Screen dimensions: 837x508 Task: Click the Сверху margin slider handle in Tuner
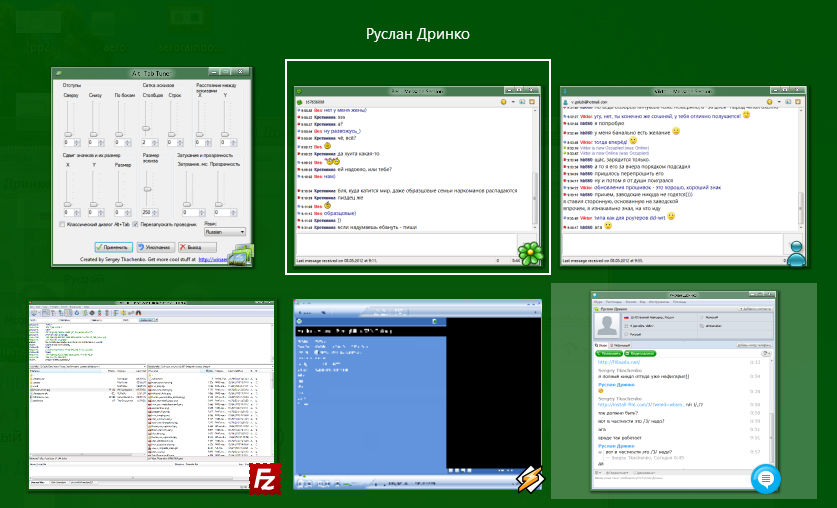coord(68,134)
